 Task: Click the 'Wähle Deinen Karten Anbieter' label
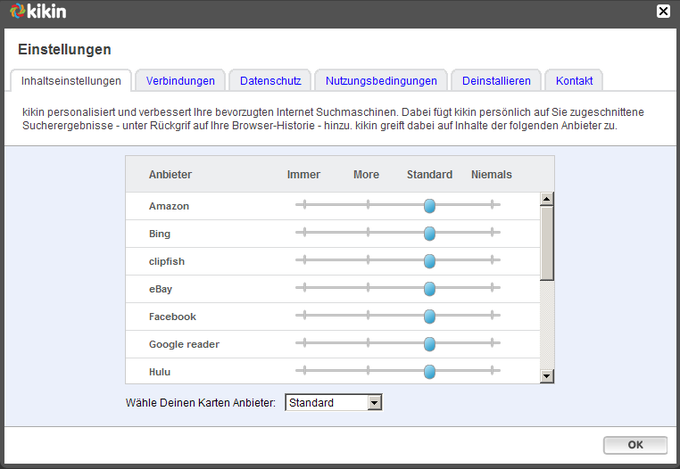(200, 403)
